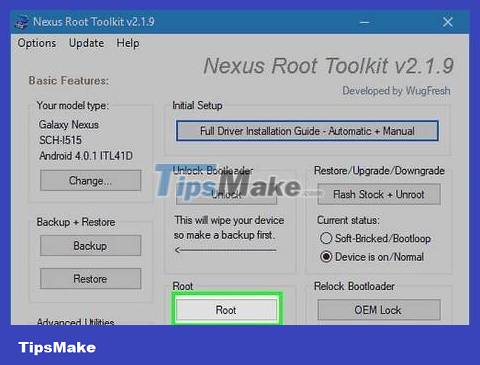Click the Flash Stock + Unroot button
Image resolution: width=480 pixels, height=365 pixels.
pos(379,194)
